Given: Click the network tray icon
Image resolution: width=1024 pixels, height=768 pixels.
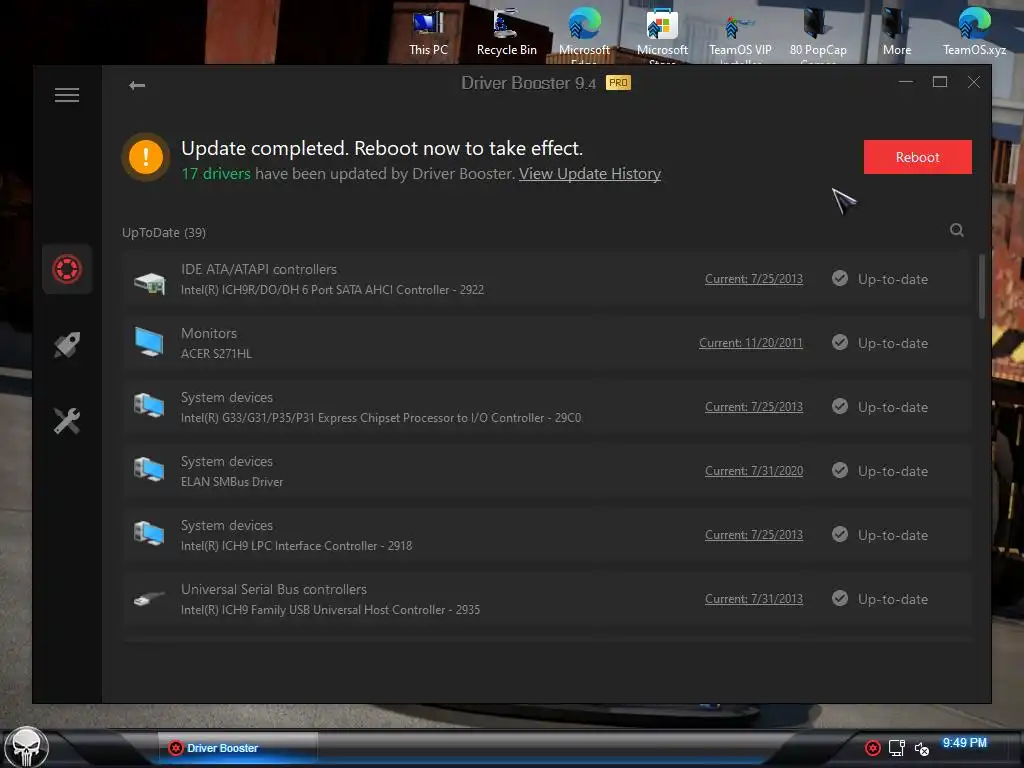Looking at the screenshot, I should (x=897, y=748).
